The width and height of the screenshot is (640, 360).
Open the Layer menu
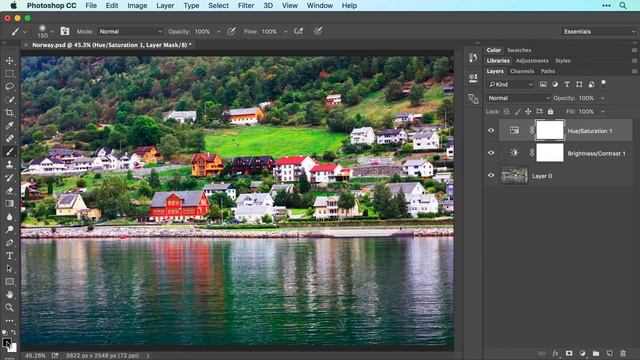click(x=165, y=5)
